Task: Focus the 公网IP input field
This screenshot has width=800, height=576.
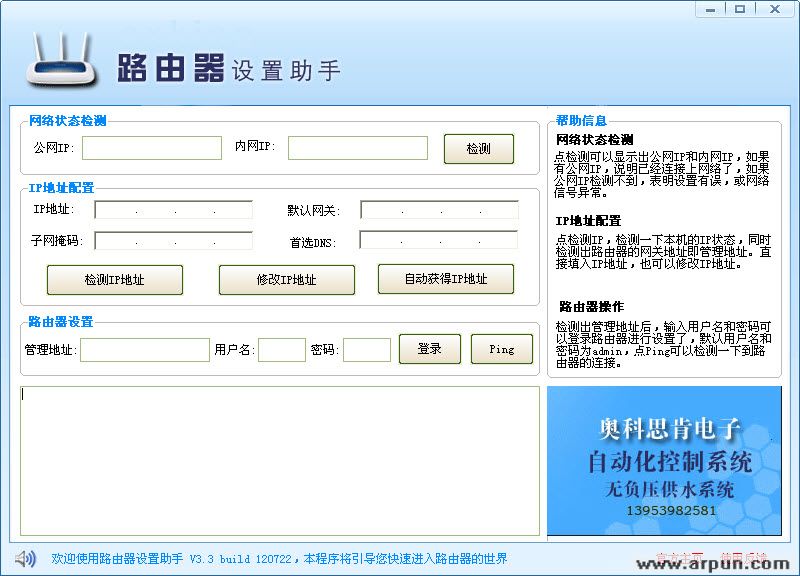Action: 151,148
